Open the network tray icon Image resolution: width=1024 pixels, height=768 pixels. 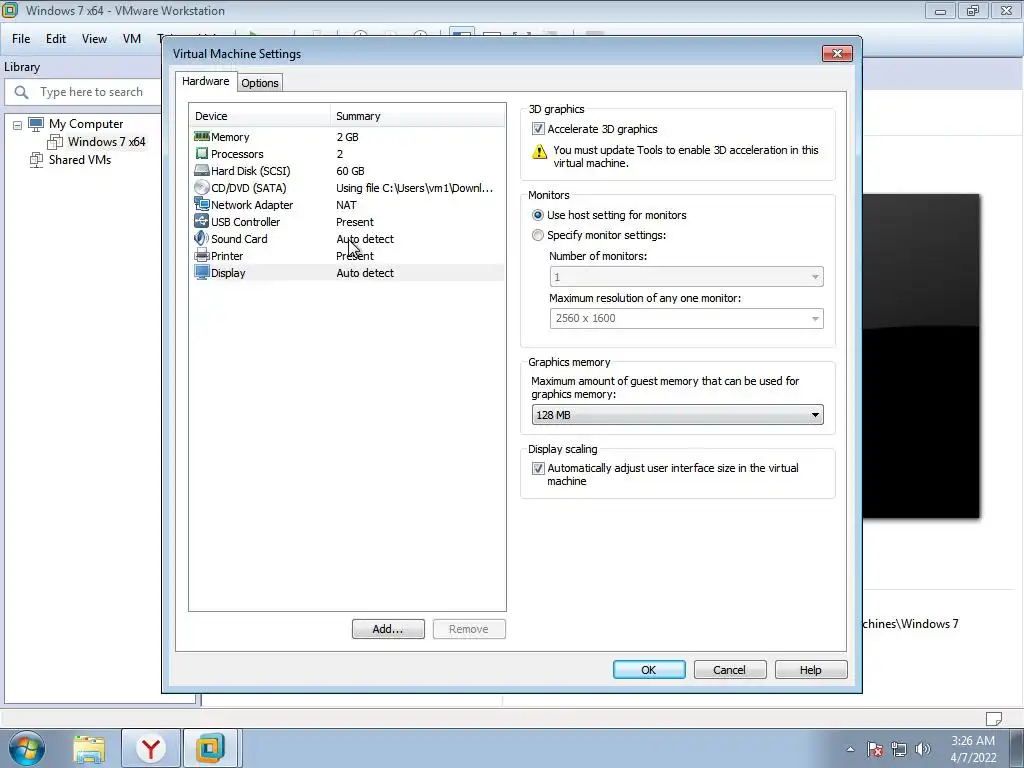point(899,749)
